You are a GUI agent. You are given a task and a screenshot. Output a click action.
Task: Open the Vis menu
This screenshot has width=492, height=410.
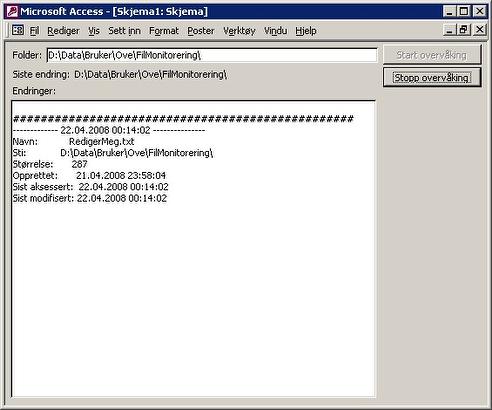click(94, 31)
